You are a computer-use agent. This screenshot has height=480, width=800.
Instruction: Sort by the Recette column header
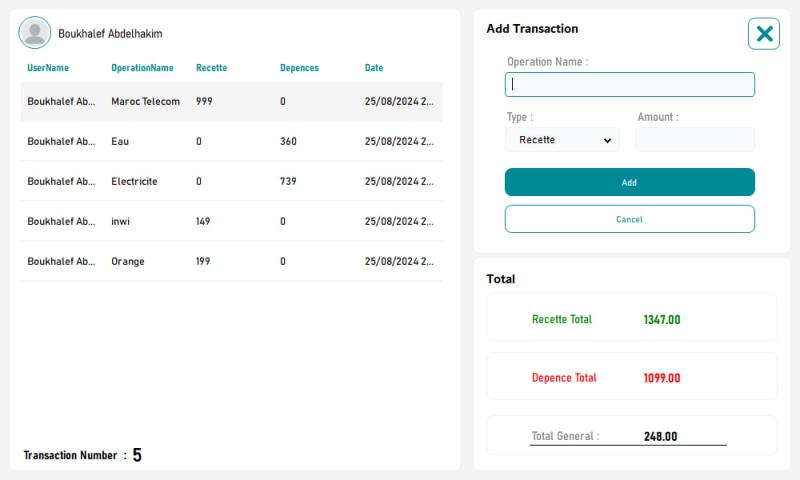[x=212, y=68]
